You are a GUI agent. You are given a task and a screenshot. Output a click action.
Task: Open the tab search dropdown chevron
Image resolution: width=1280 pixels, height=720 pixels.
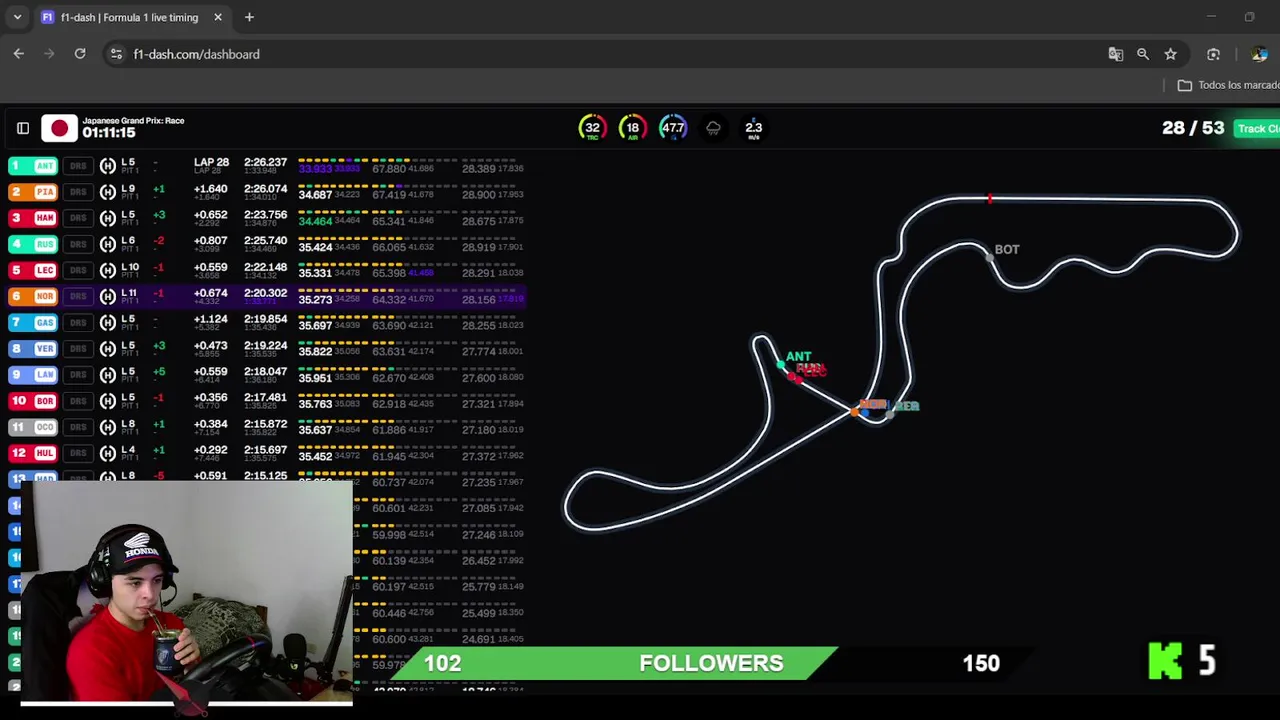click(x=17, y=17)
